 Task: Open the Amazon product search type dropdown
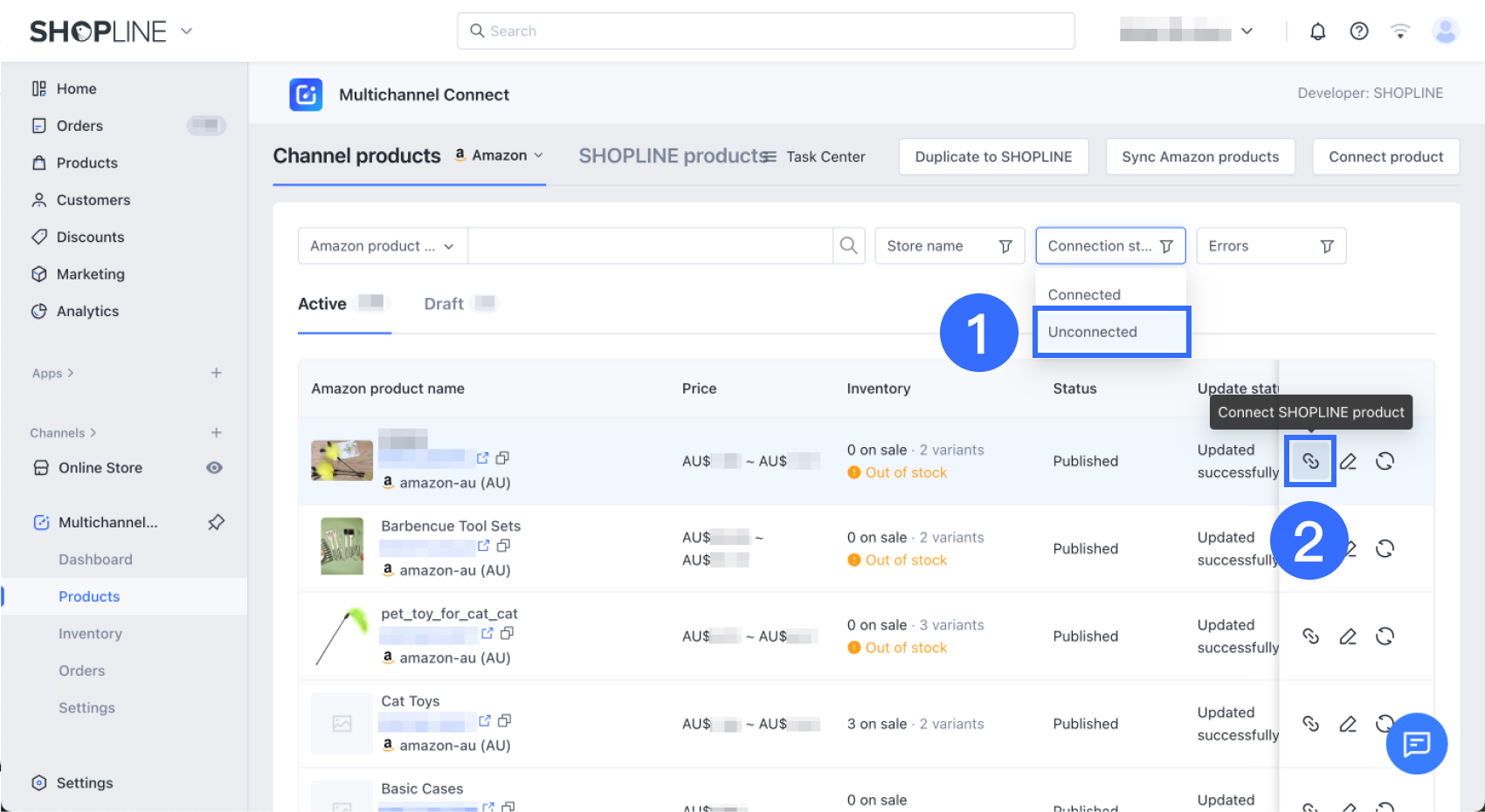[x=382, y=246]
